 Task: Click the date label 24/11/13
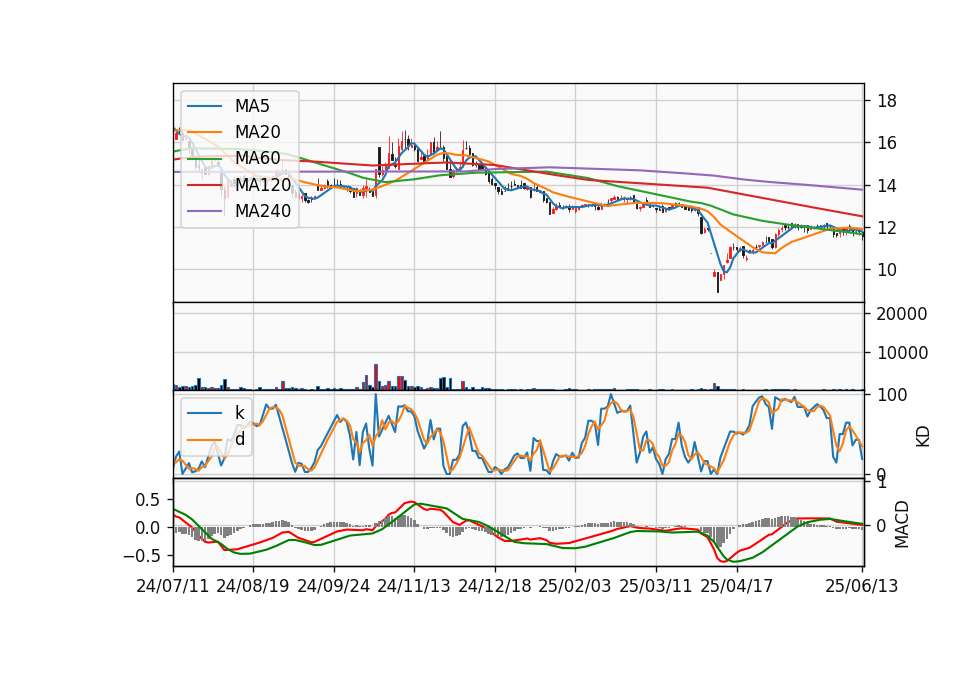(x=414, y=586)
